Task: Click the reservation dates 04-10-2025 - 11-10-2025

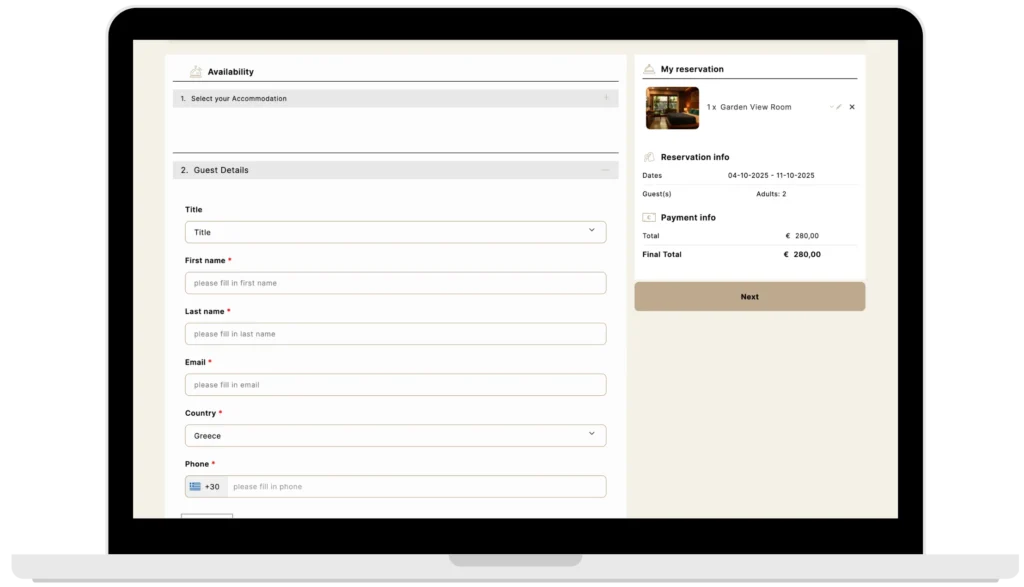Action: [x=771, y=176]
